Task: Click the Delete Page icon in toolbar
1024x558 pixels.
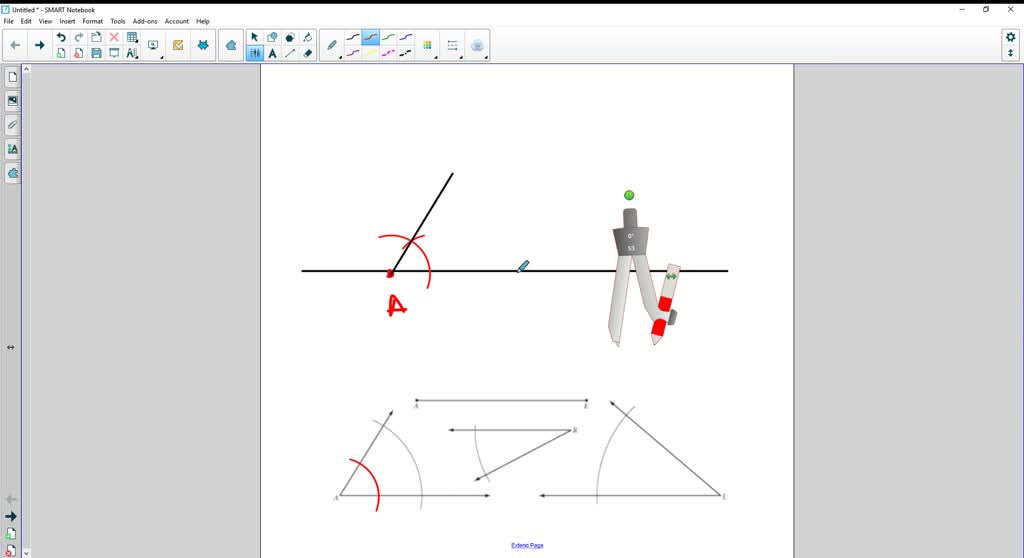Action: click(78, 53)
